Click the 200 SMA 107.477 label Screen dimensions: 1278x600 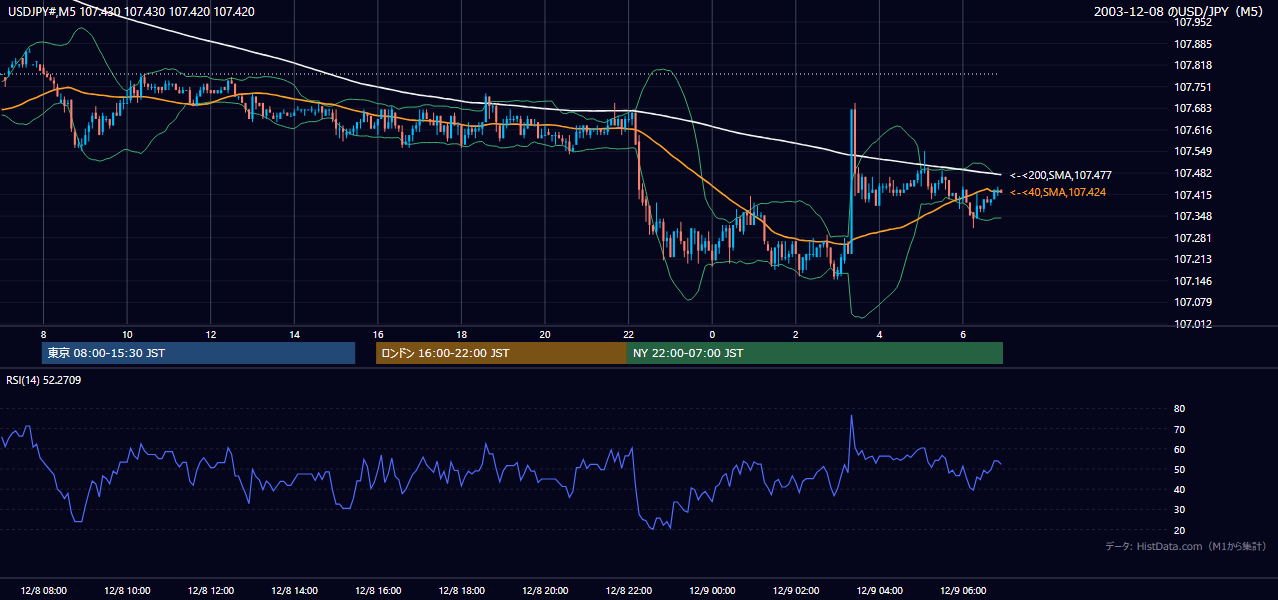(1061, 175)
